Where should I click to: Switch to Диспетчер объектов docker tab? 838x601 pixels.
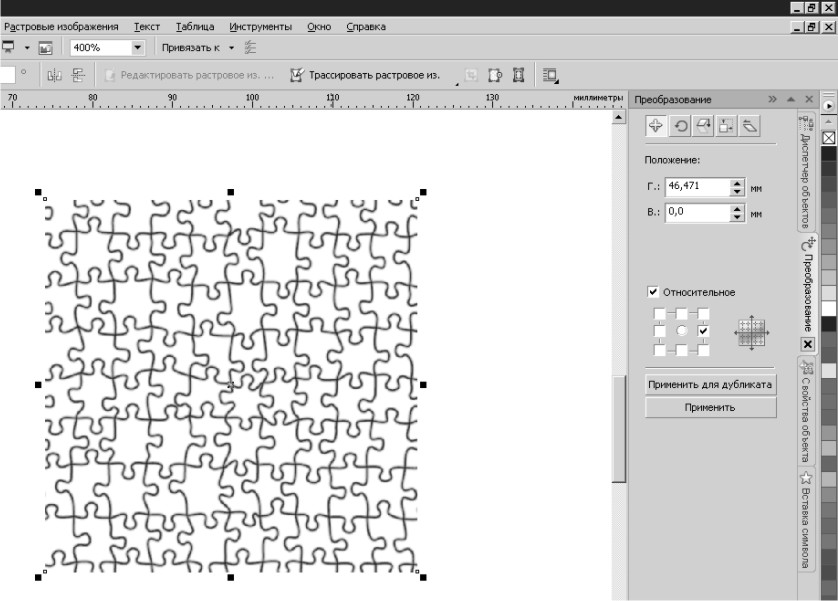(x=806, y=172)
